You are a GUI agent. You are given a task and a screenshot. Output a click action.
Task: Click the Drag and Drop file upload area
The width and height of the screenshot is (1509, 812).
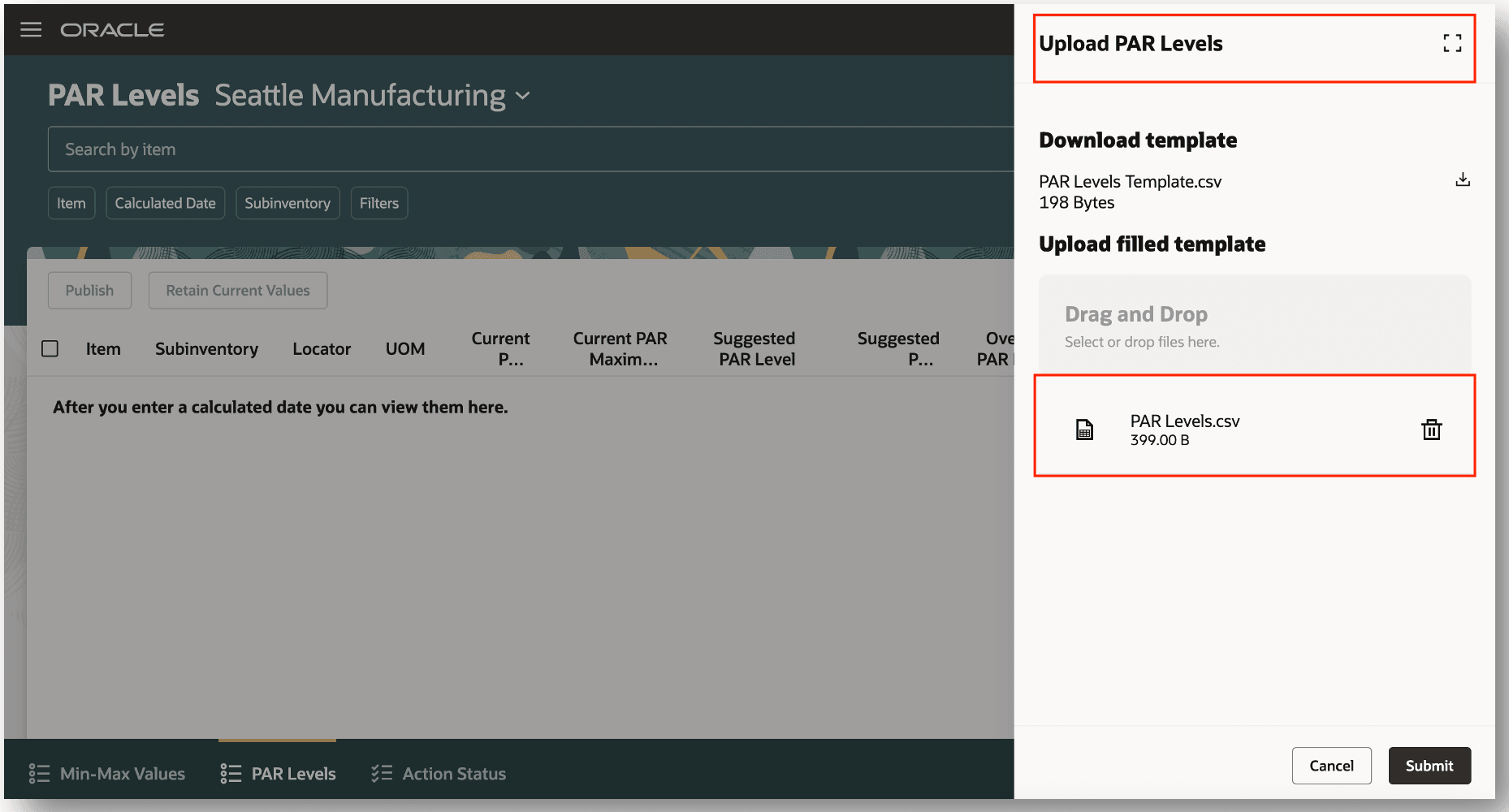pos(1255,325)
